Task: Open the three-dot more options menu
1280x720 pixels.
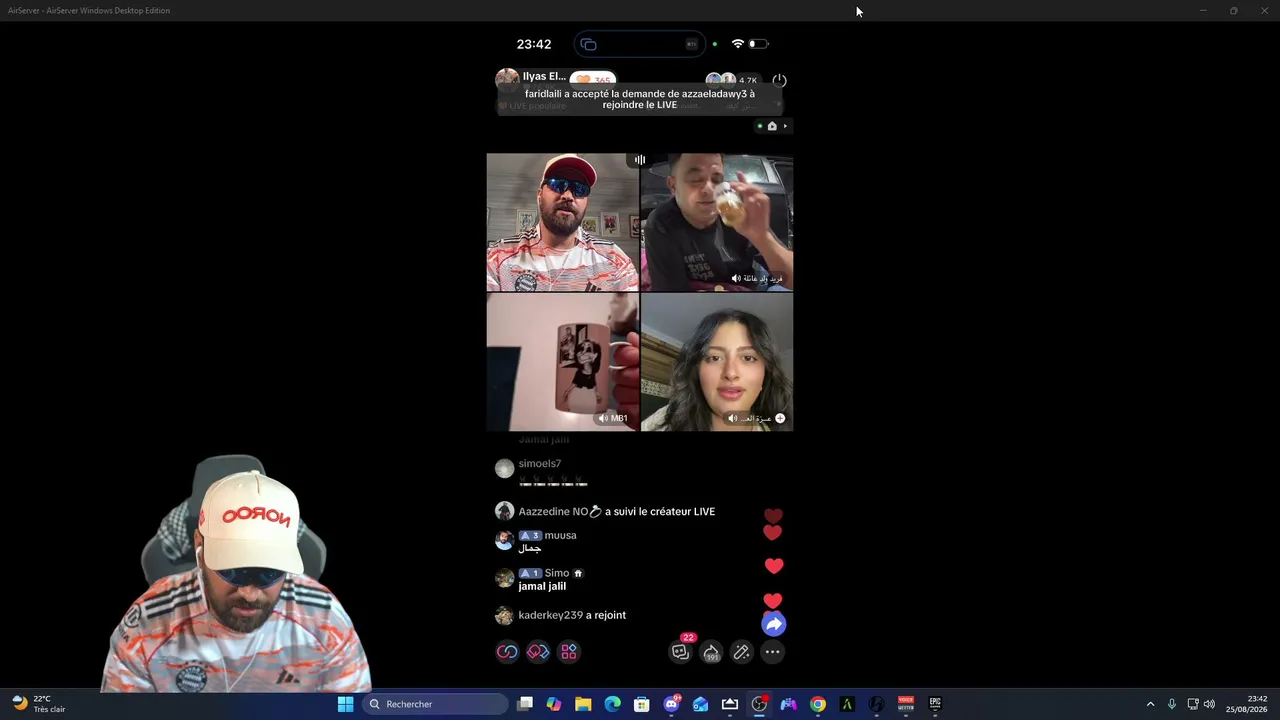Action: tap(772, 652)
